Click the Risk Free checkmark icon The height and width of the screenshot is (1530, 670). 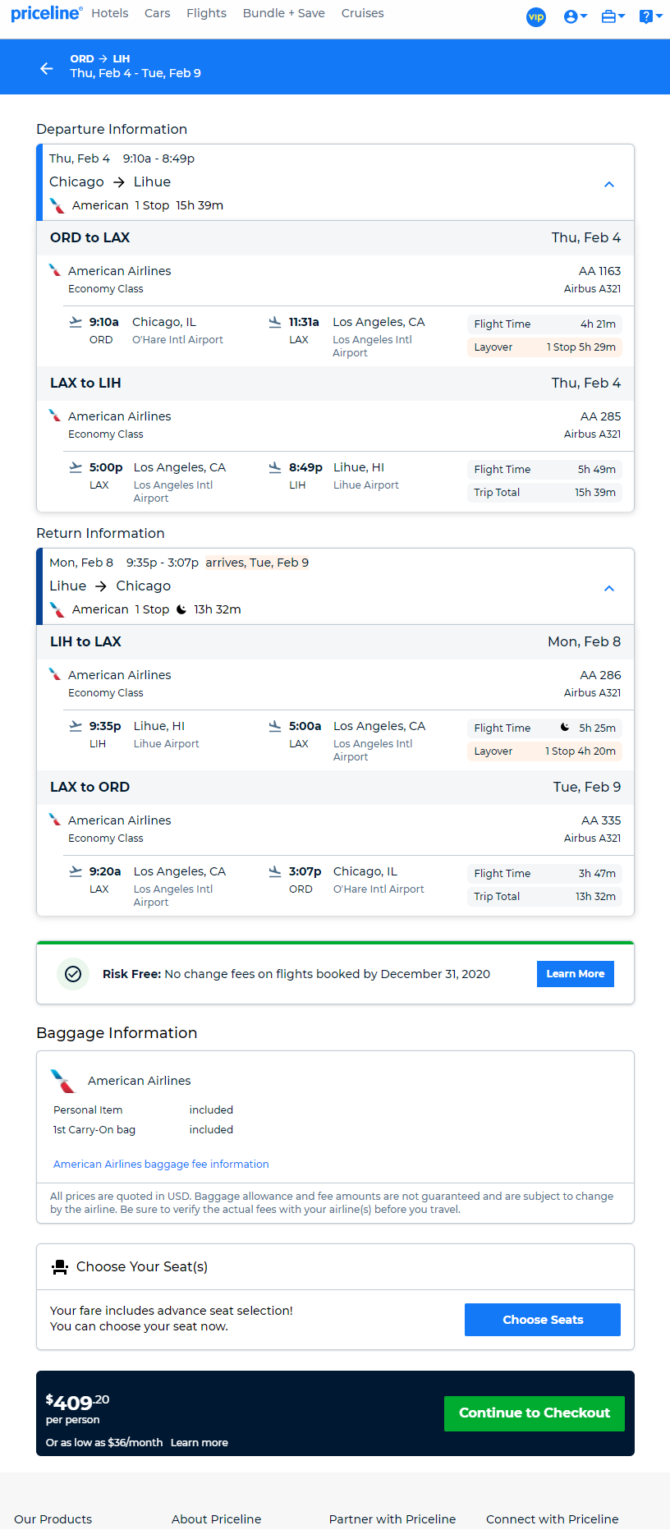72,973
